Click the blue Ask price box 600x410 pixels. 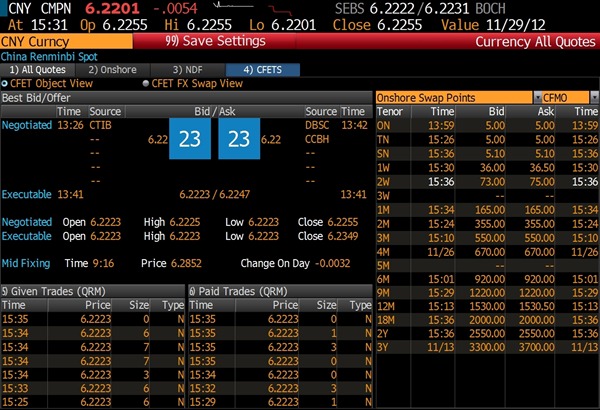coord(238,140)
